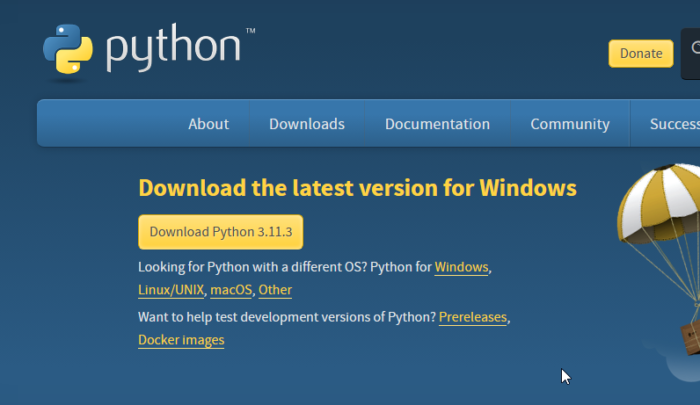Open the Downloads menu
700x405 pixels.
306,124
